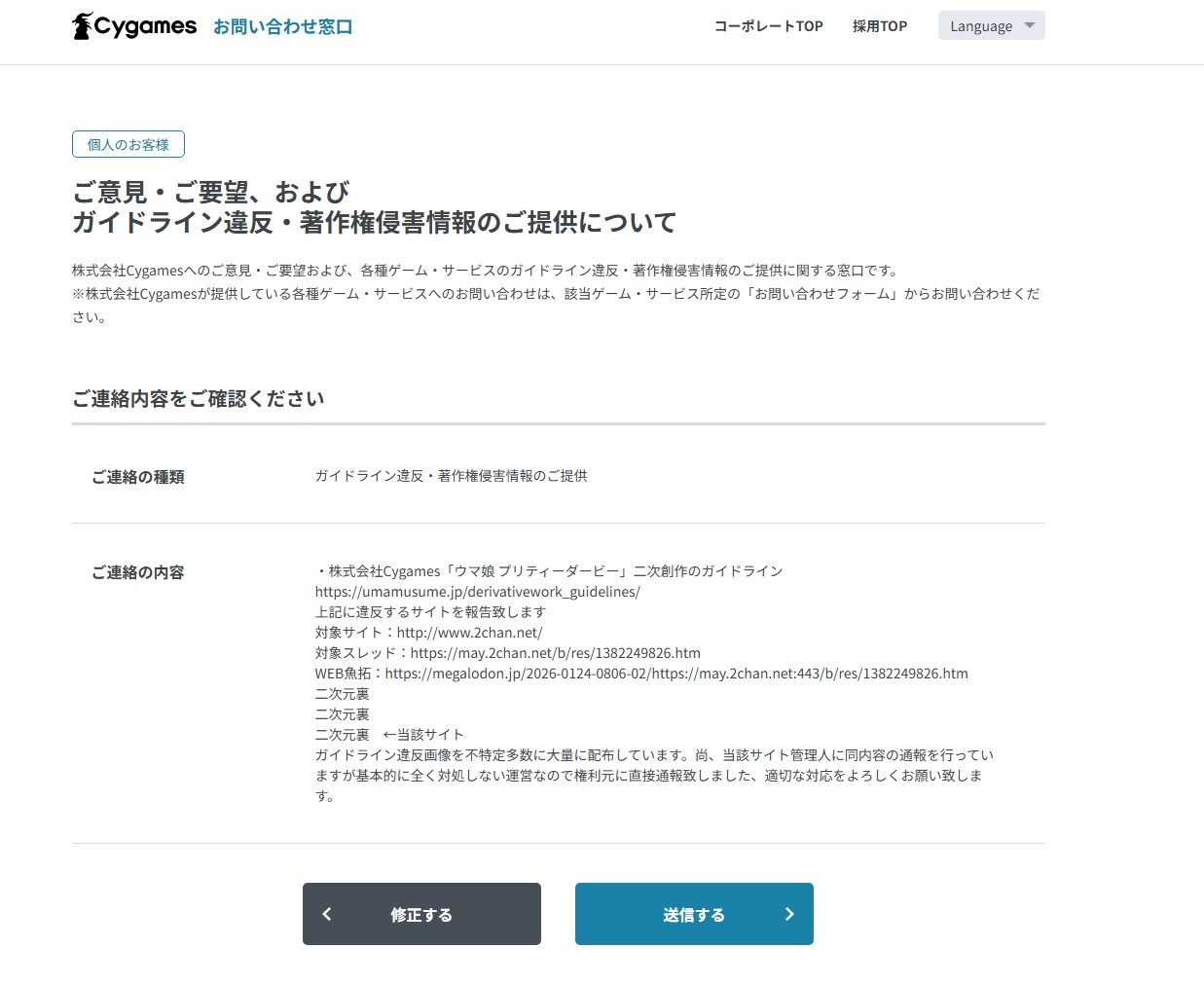
Task: Click the left chevron on 修正する button
Action: click(327, 914)
